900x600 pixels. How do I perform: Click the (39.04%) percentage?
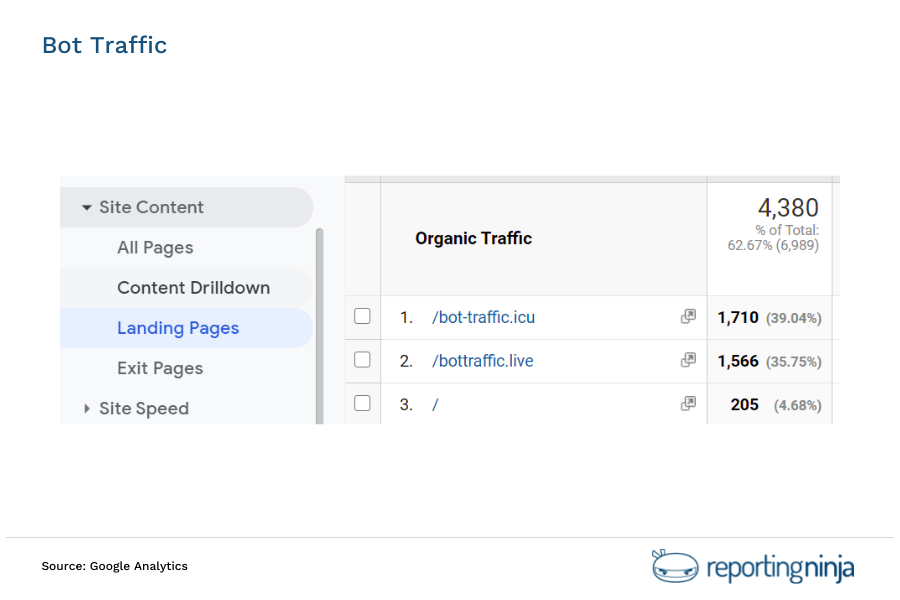tap(794, 318)
